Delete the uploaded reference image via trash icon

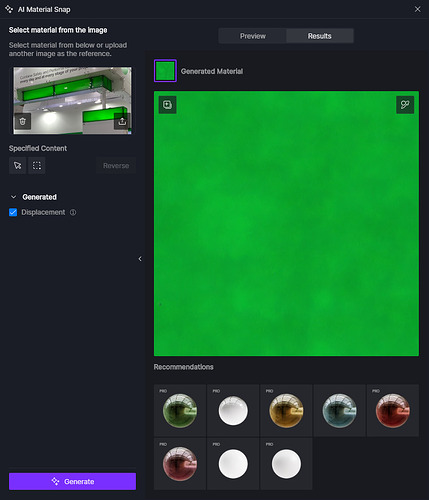[22, 121]
